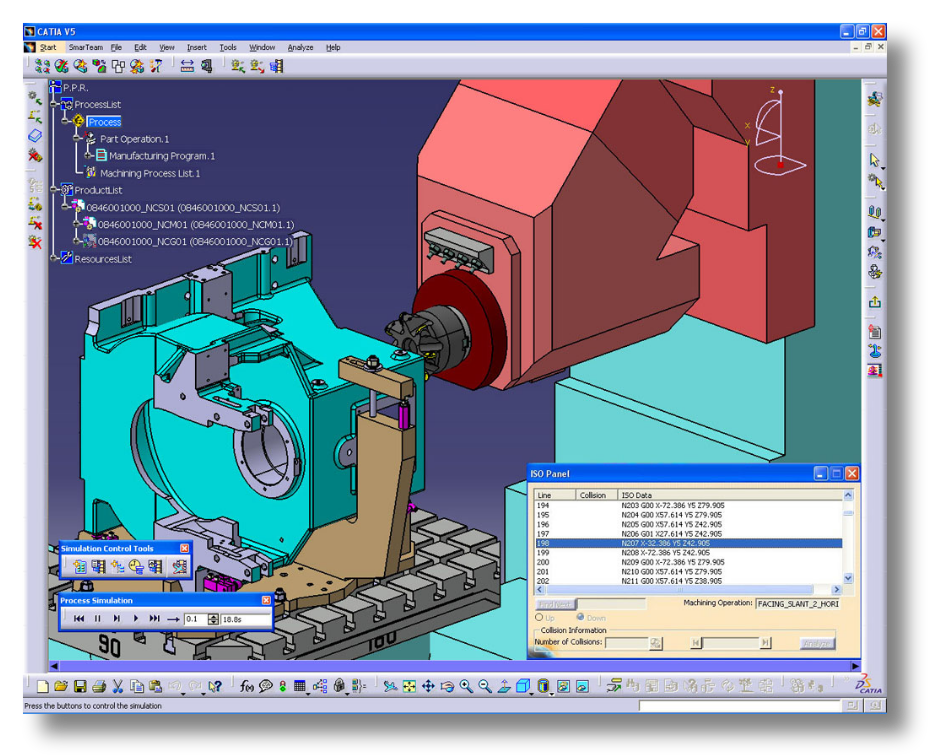Click the Cut scissors icon
The height and width of the screenshot is (756, 929).
117,686
